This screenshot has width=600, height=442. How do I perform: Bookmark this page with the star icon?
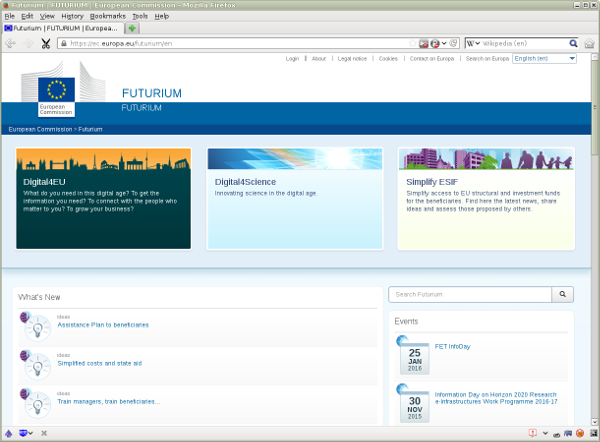coord(412,43)
